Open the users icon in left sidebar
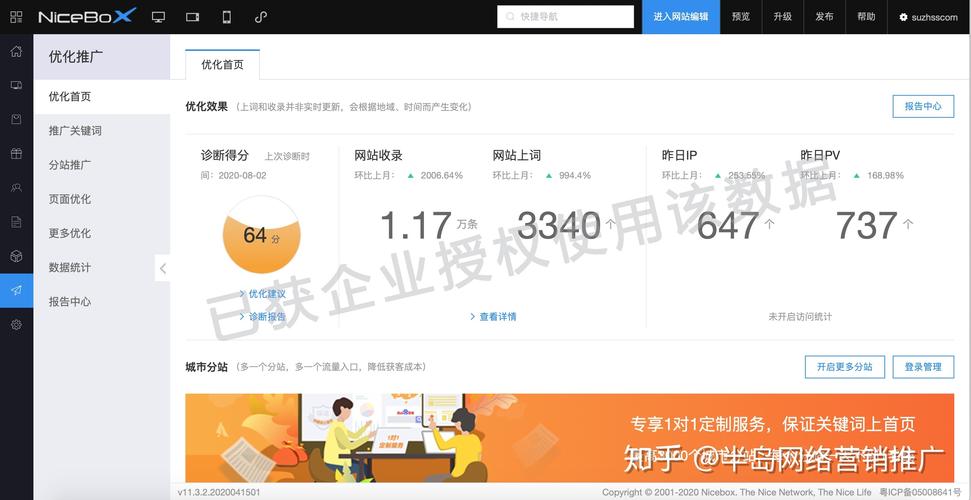 [x=16, y=188]
